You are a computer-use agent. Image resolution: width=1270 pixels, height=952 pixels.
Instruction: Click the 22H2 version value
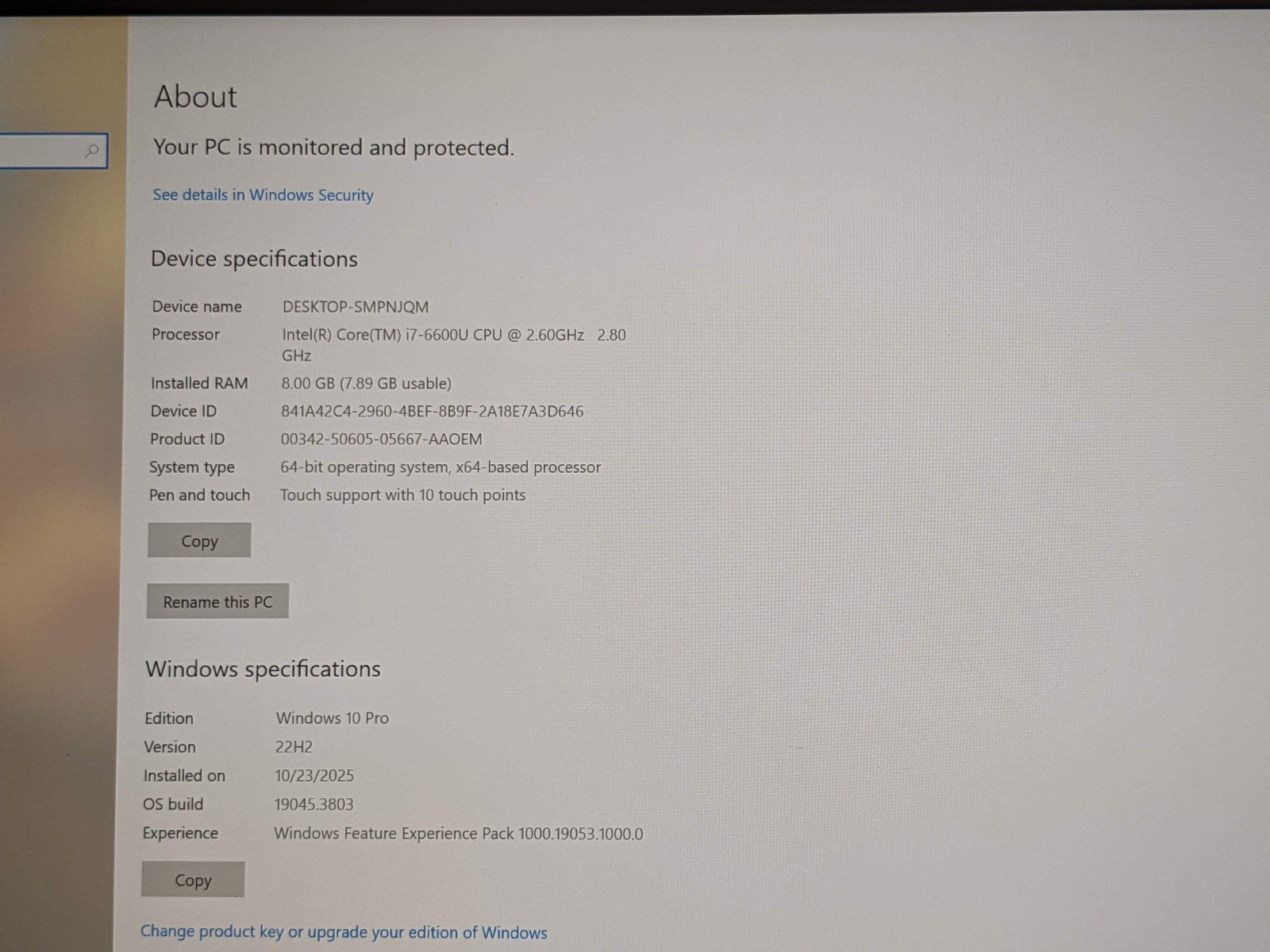[x=294, y=747]
